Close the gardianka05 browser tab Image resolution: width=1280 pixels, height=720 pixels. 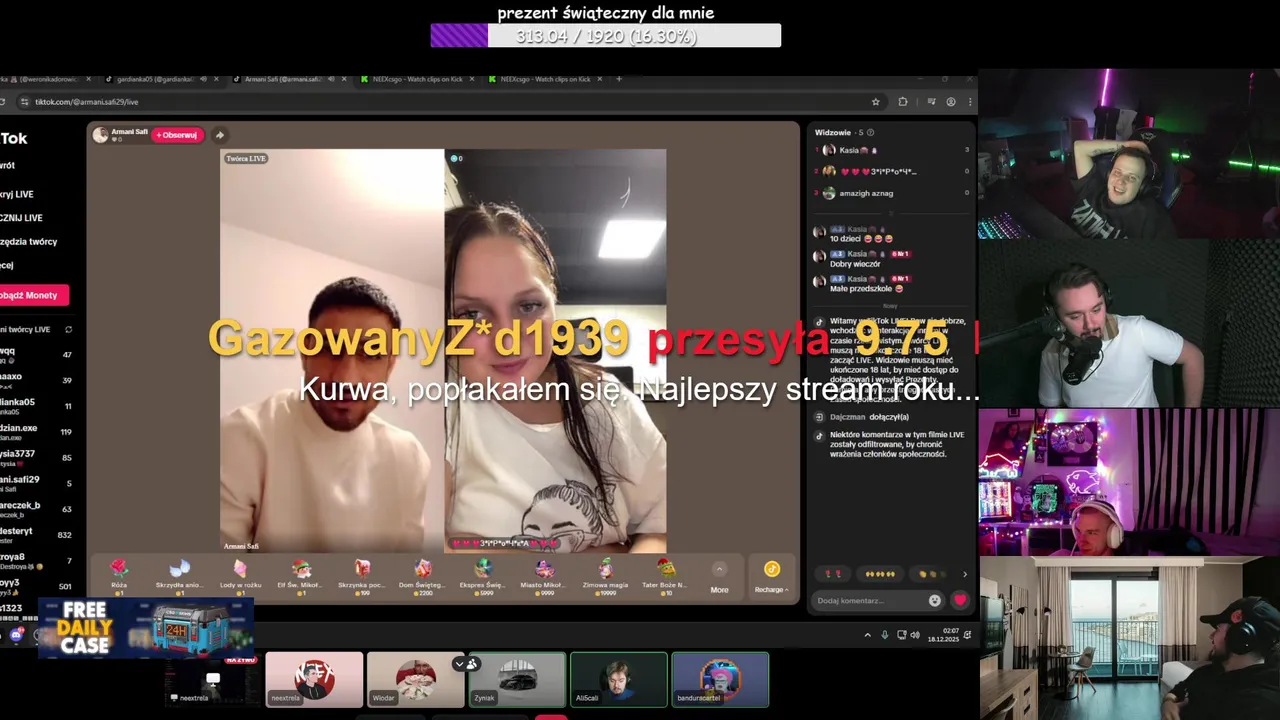[x=215, y=79]
